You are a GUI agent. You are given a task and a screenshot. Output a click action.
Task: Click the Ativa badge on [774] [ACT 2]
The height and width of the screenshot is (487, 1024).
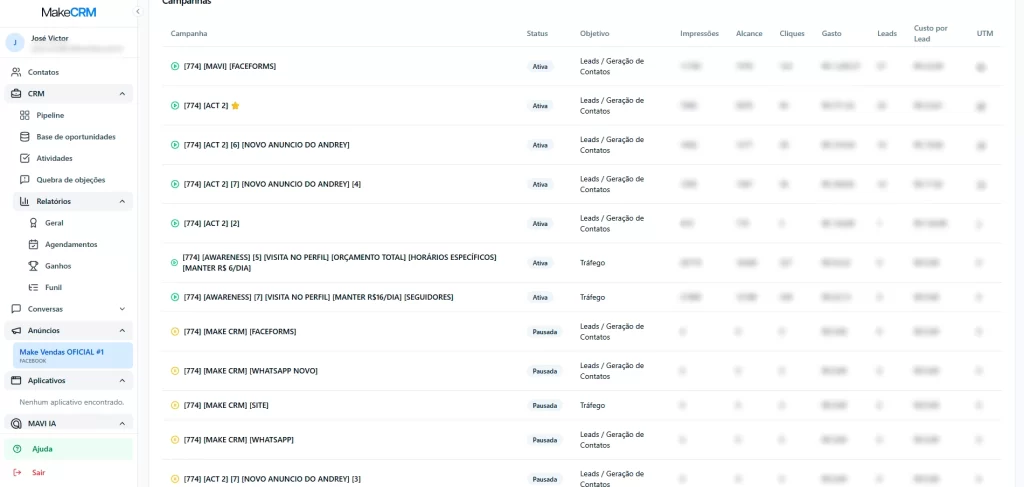coord(540,106)
